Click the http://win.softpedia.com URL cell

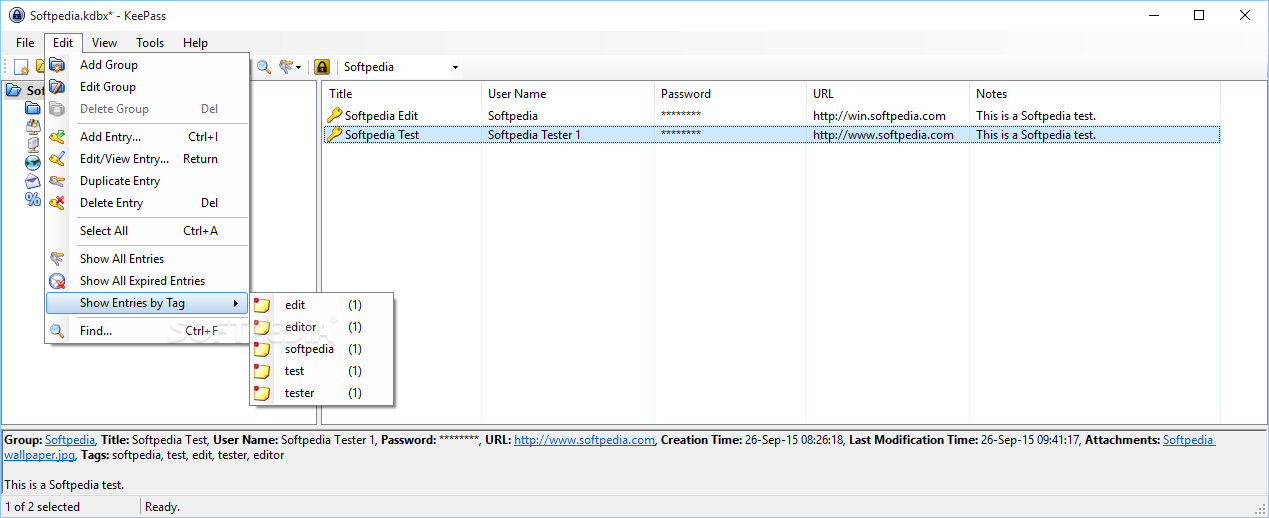point(879,116)
